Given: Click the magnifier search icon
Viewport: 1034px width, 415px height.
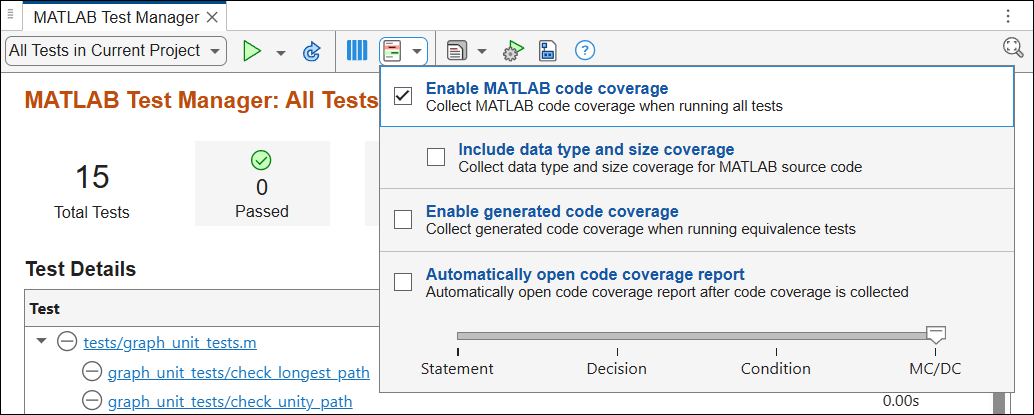Looking at the screenshot, I should point(1013,48).
